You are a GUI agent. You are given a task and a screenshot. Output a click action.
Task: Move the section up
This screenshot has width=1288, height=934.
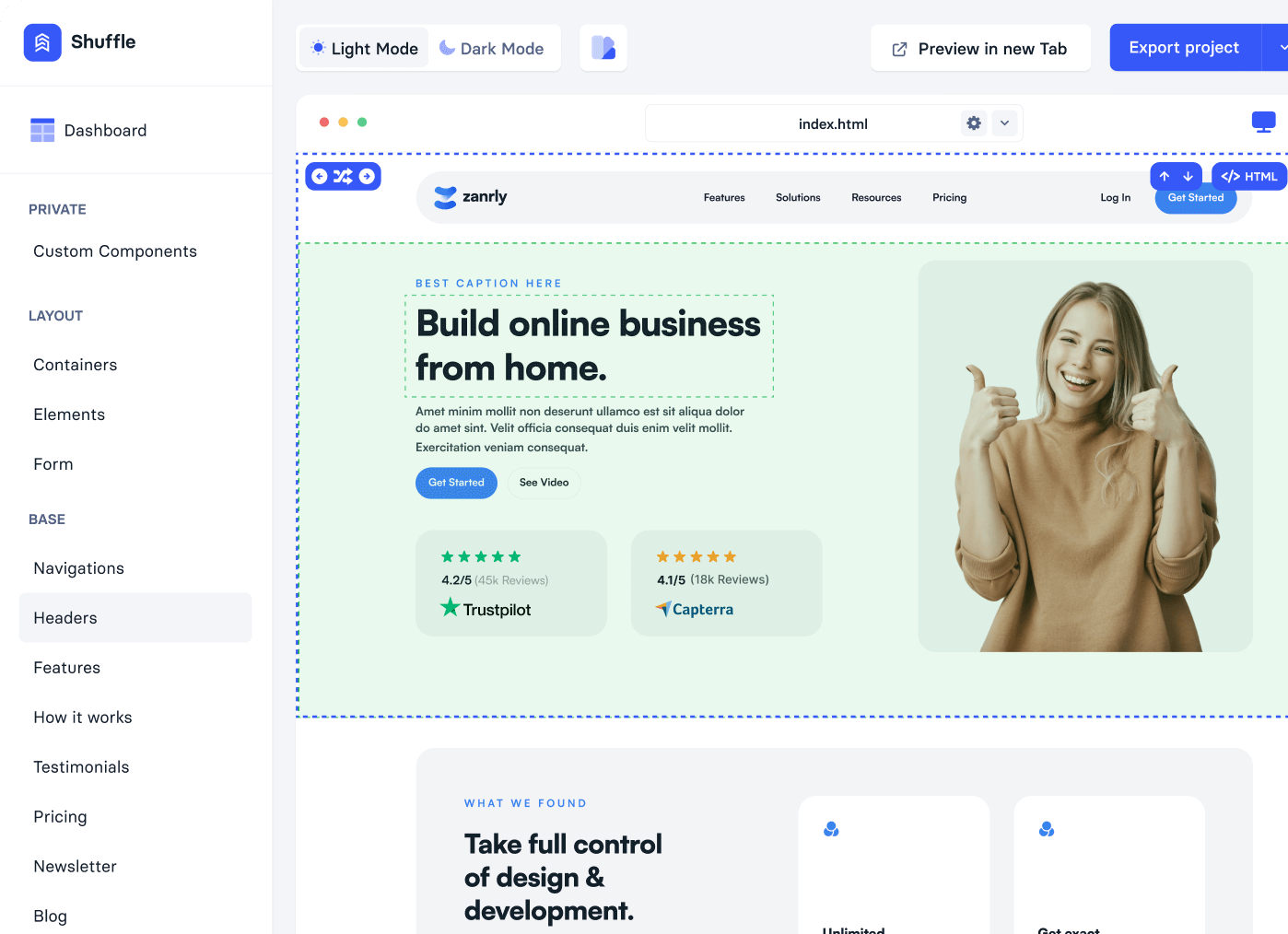(1165, 176)
